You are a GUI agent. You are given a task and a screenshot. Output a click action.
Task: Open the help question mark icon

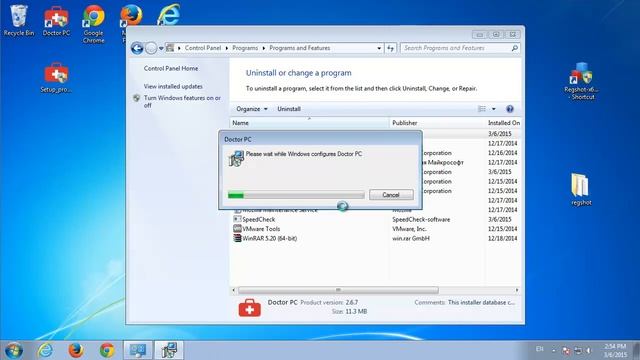(x=510, y=109)
